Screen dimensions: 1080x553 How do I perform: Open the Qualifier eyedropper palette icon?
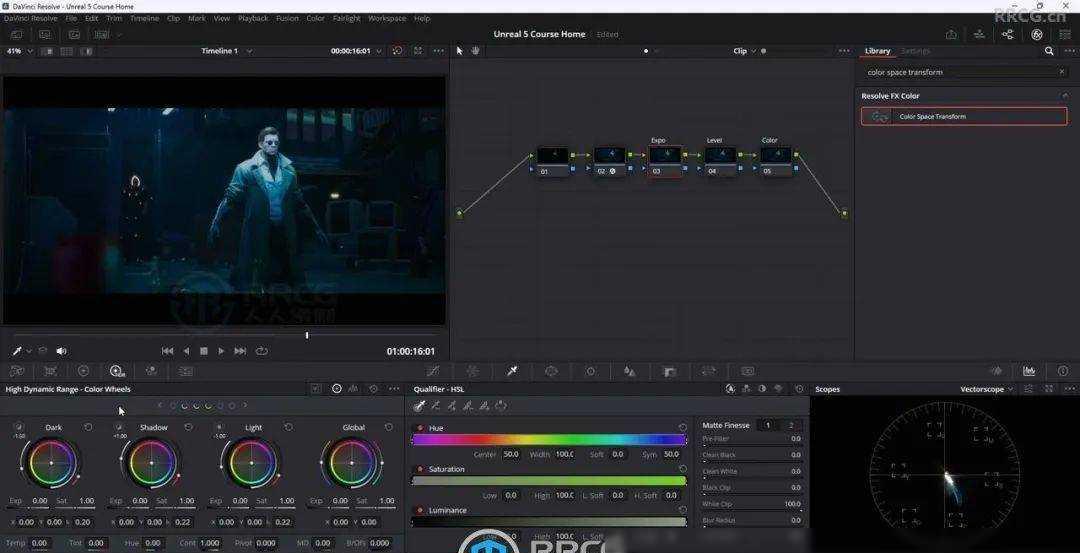(512, 371)
